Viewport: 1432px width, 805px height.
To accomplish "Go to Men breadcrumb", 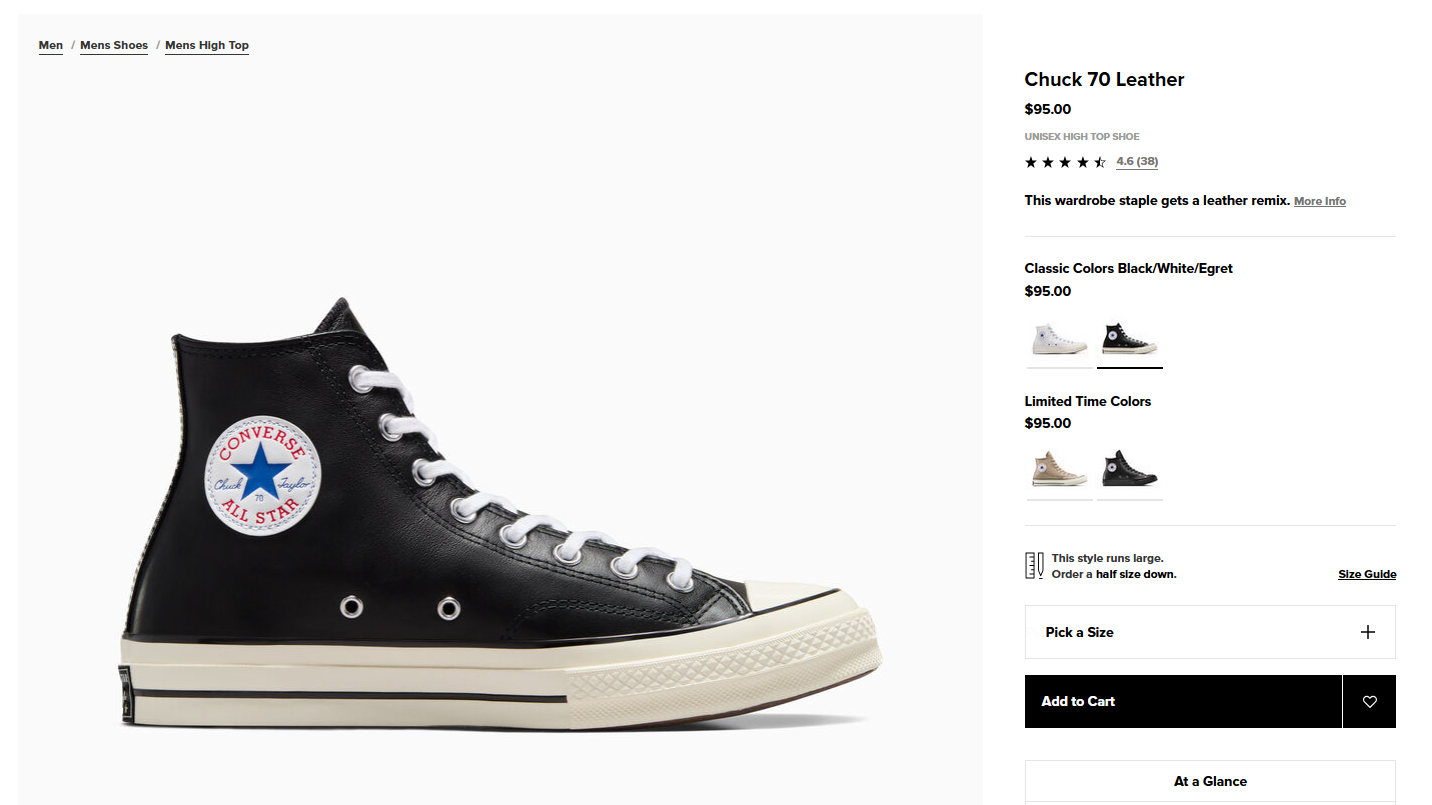I will pyautogui.click(x=51, y=45).
